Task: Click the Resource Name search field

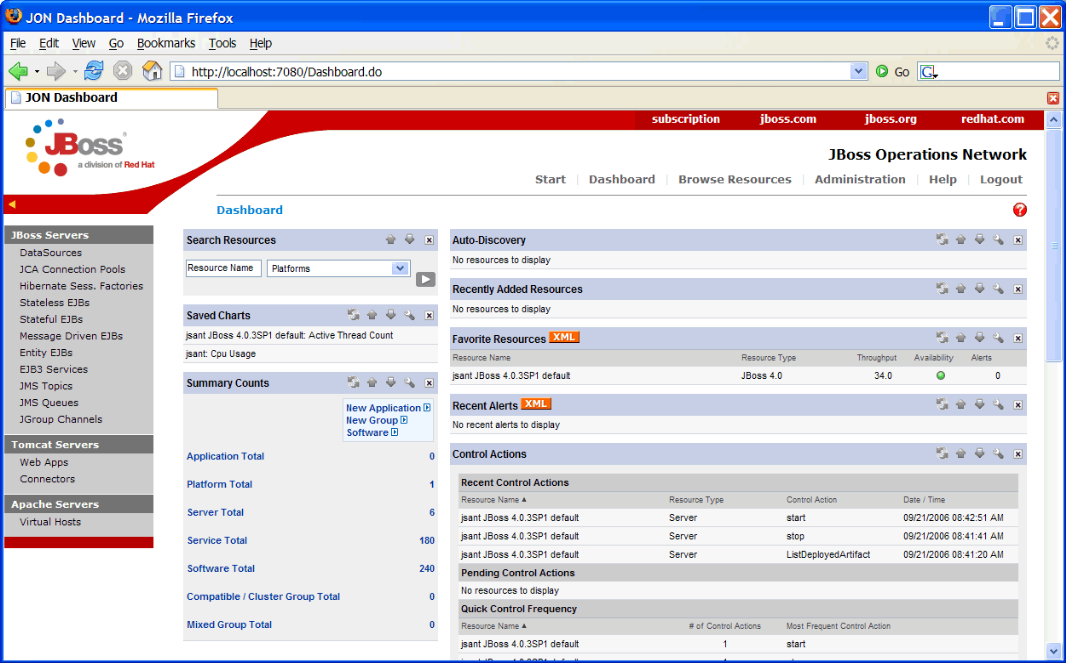Action: pos(223,268)
